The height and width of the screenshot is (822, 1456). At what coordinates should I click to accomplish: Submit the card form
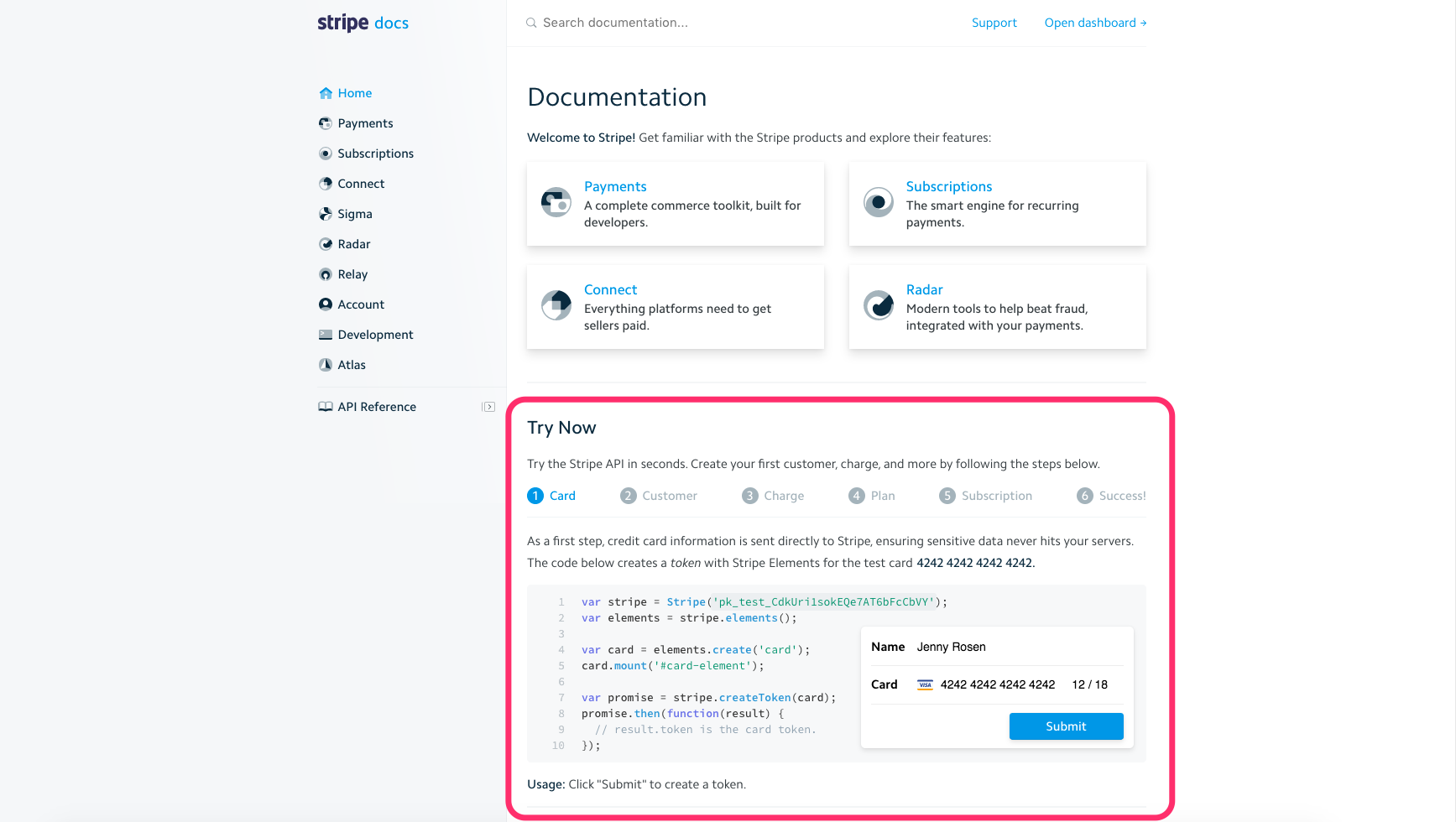(x=1066, y=726)
